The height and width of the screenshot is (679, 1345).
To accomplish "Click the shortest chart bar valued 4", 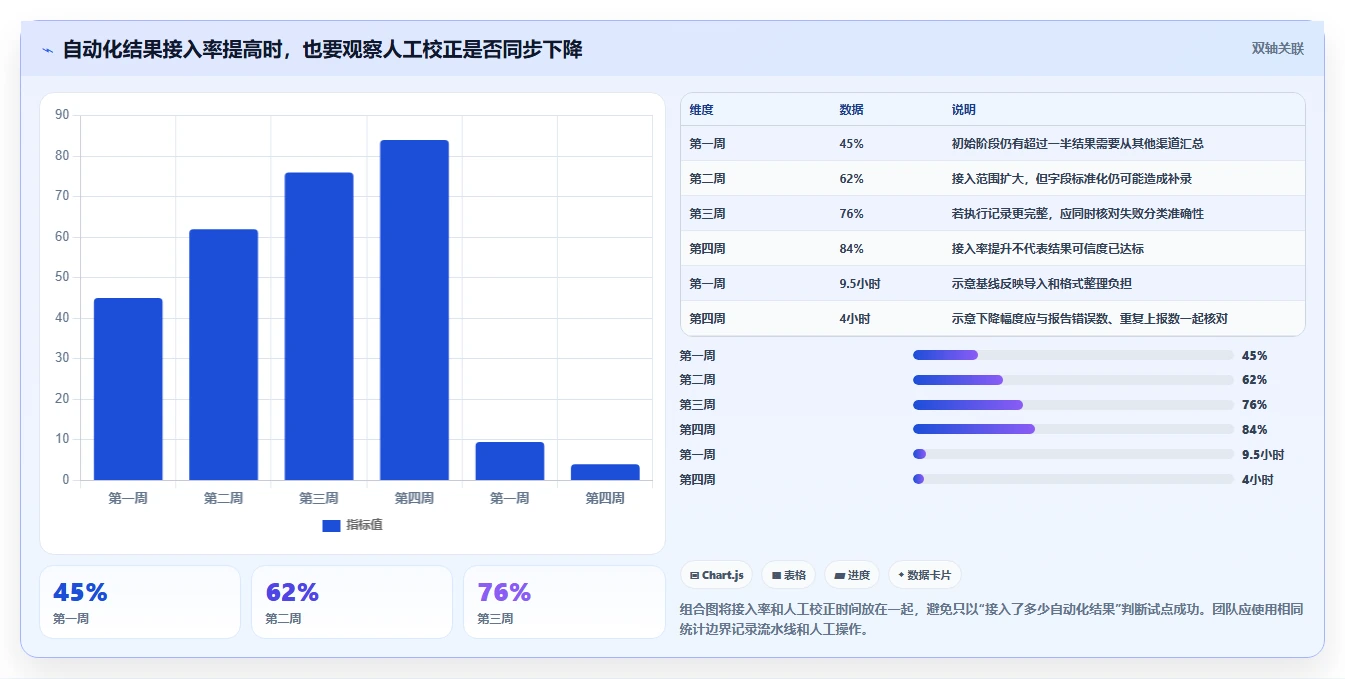I will click(605, 472).
